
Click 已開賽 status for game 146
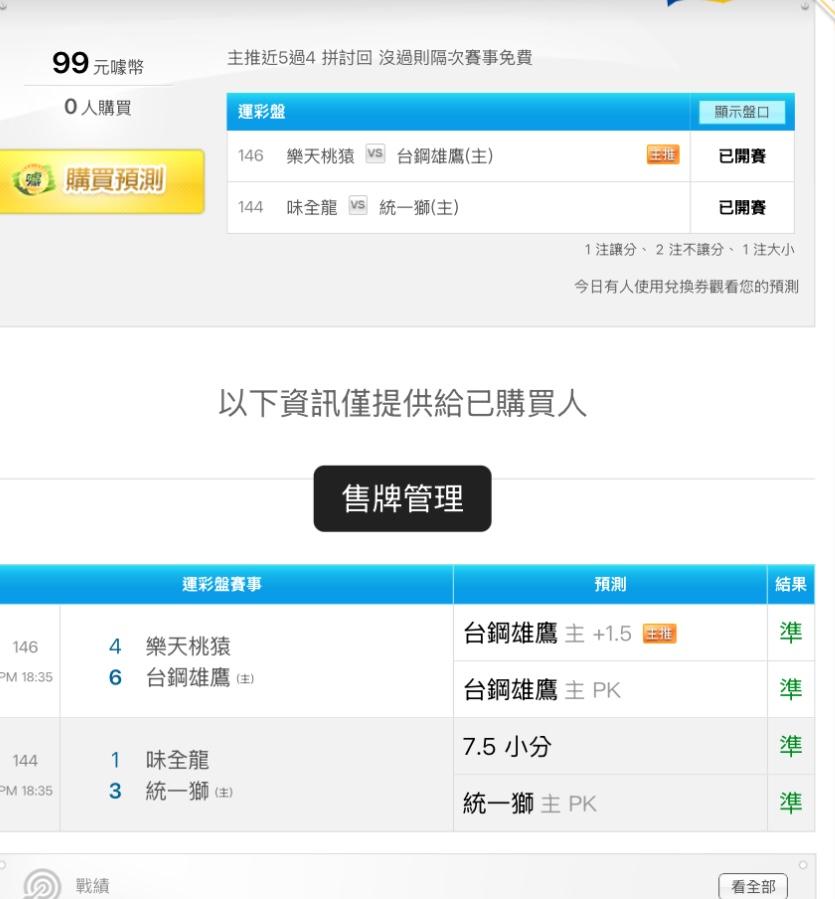pyautogui.click(x=742, y=156)
